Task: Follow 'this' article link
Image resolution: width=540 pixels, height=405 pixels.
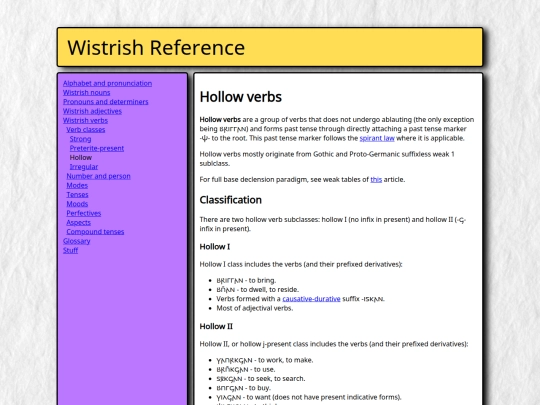Action: point(376,180)
